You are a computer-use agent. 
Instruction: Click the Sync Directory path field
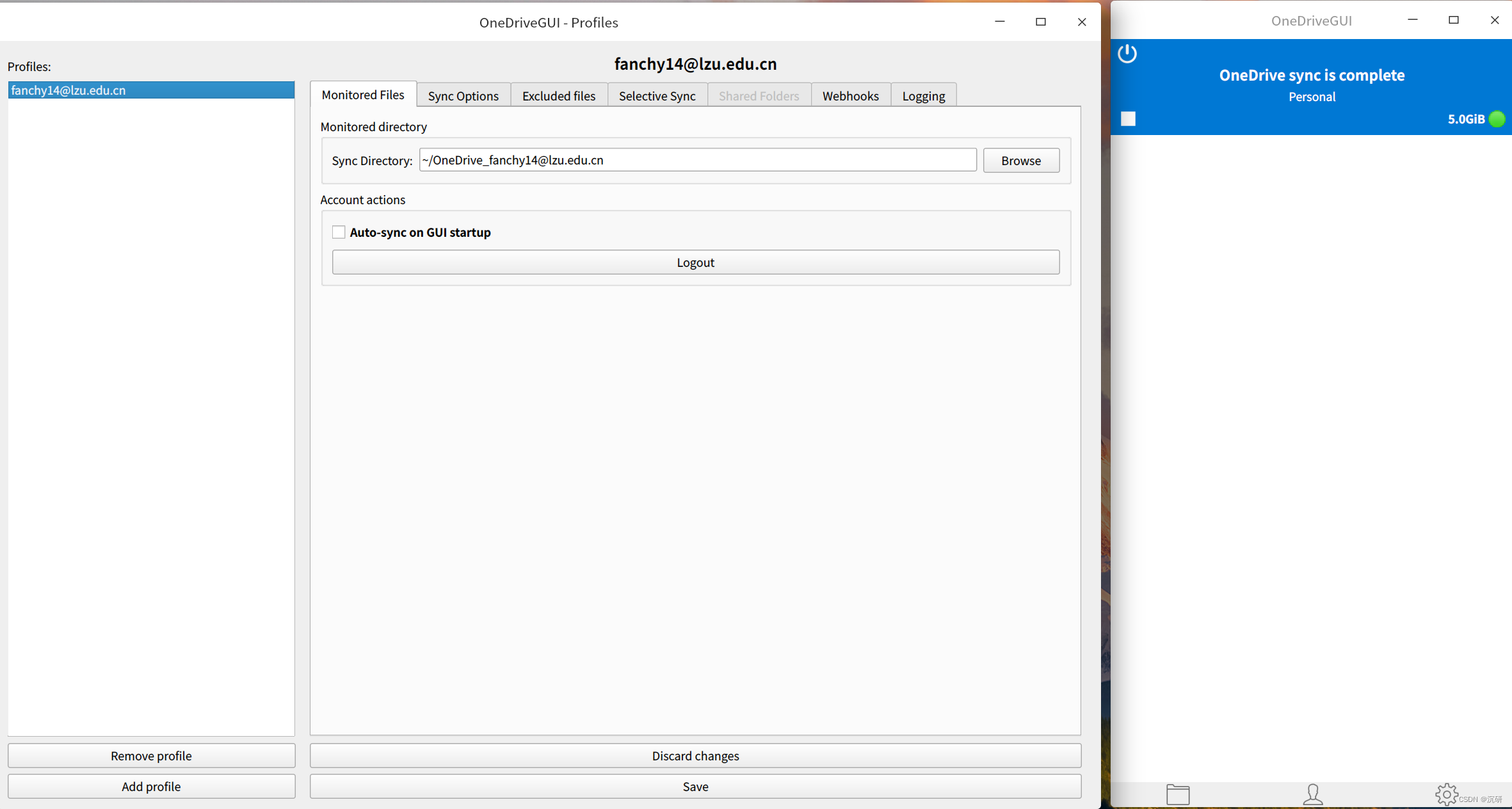(698, 160)
